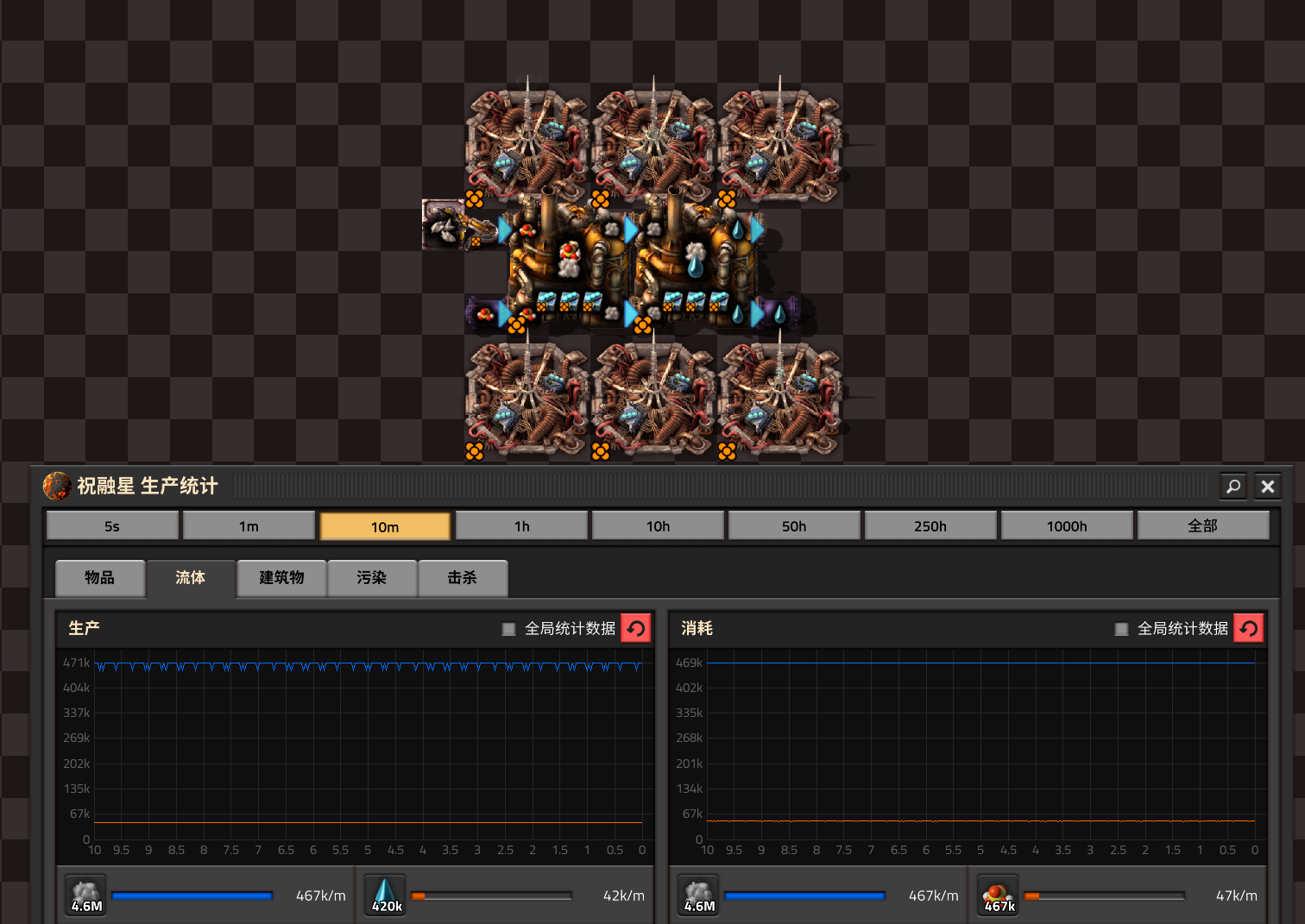Click the 47k/m rate value
The image size is (1305, 924).
tap(1237, 896)
